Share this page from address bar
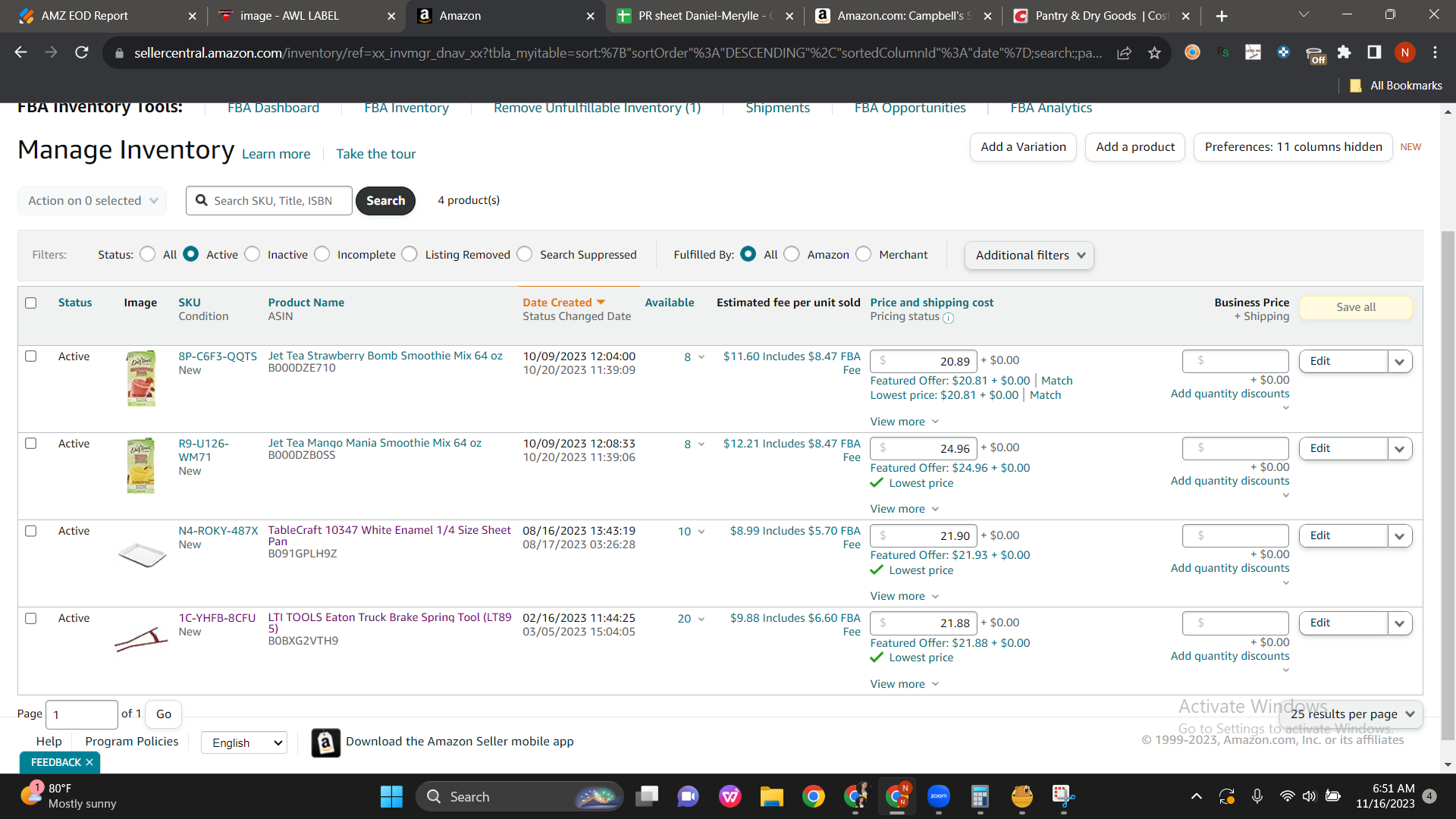The image size is (1456, 819). pyautogui.click(x=1124, y=52)
